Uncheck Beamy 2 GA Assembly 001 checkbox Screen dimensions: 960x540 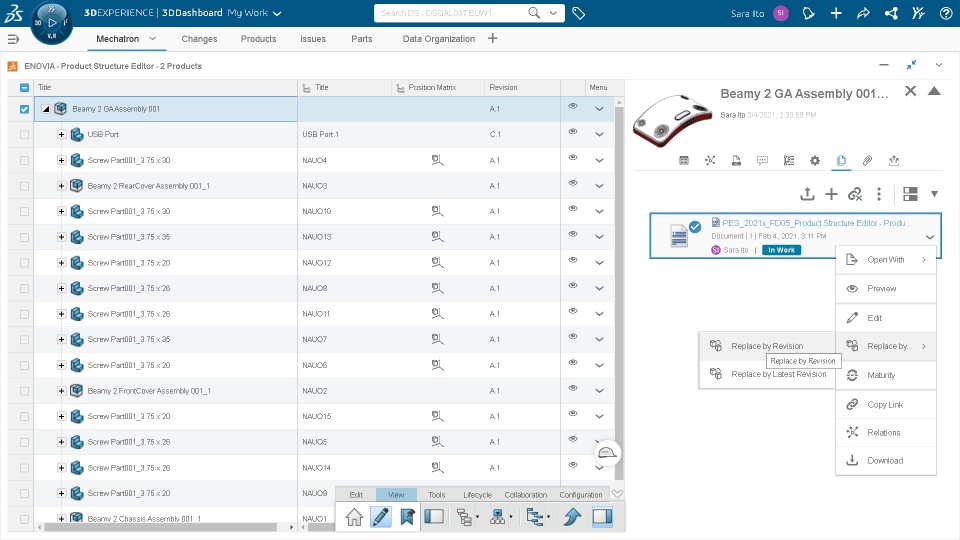coord(24,109)
